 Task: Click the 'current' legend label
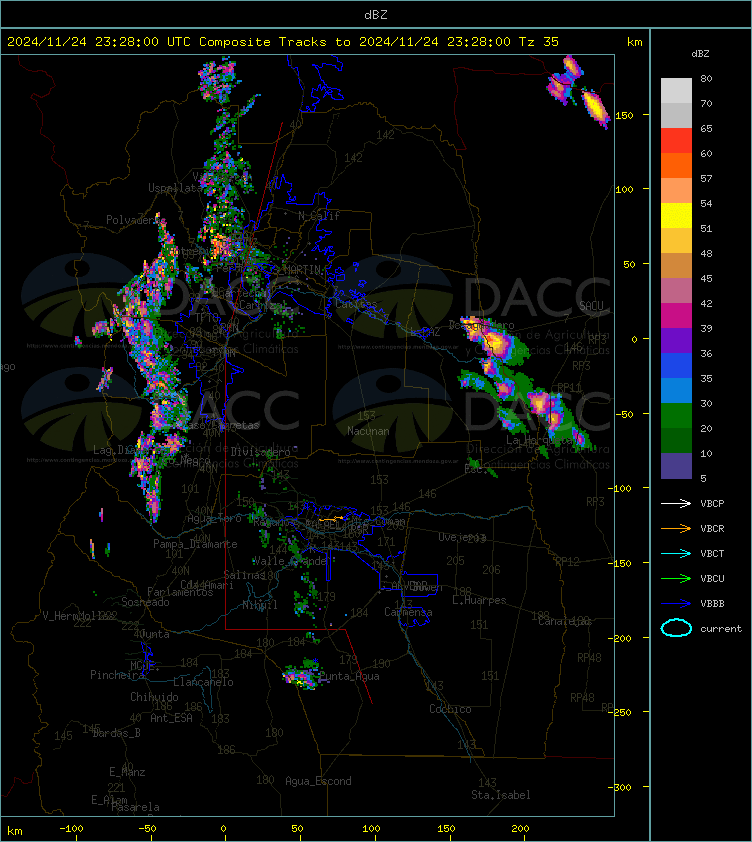721,628
